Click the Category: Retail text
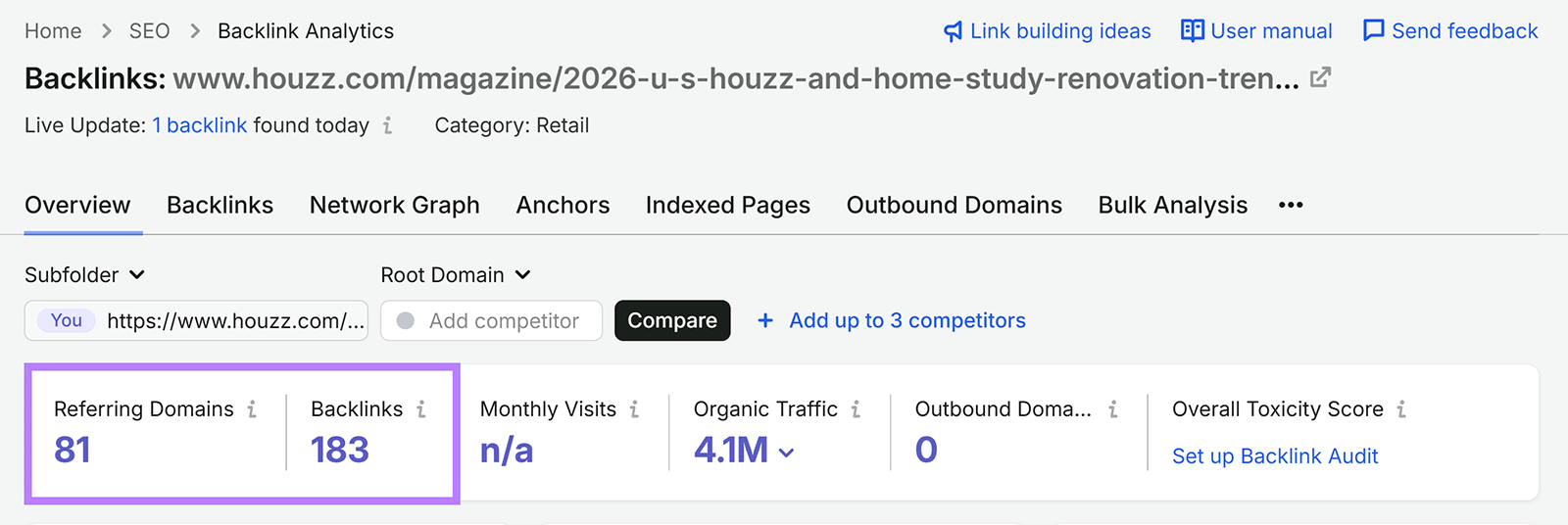Viewport: 1568px width, 525px height. [x=512, y=125]
